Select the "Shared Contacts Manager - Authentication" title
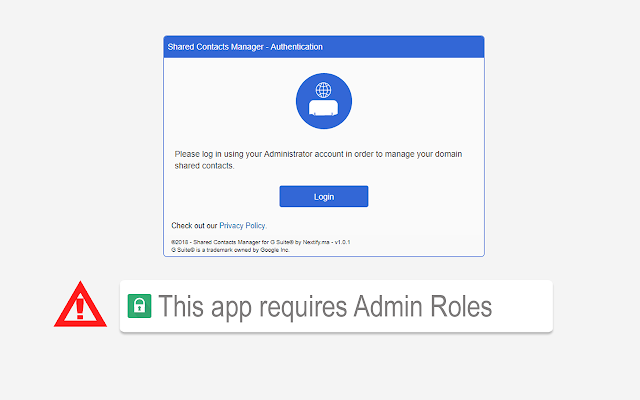The height and width of the screenshot is (400, 640). click(245, 47)
